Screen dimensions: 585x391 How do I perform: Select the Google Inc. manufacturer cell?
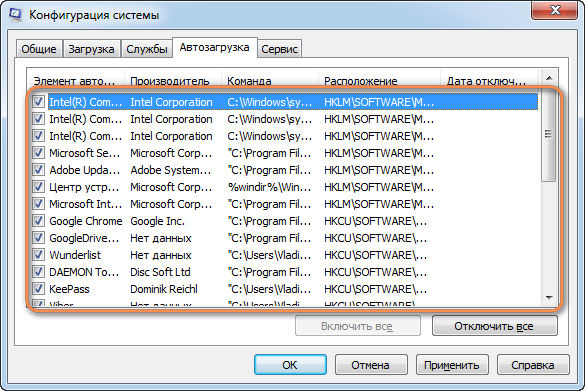tap(157, 221)
